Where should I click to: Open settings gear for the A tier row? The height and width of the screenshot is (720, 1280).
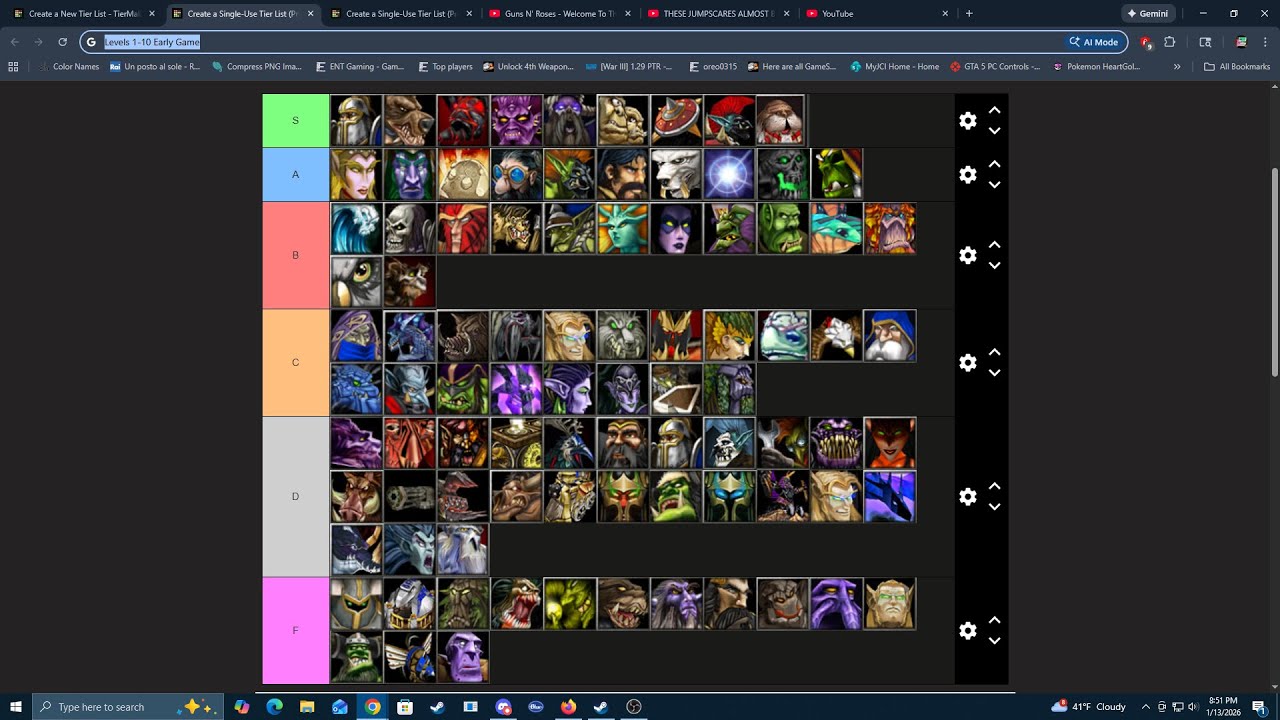click(967, 174)
